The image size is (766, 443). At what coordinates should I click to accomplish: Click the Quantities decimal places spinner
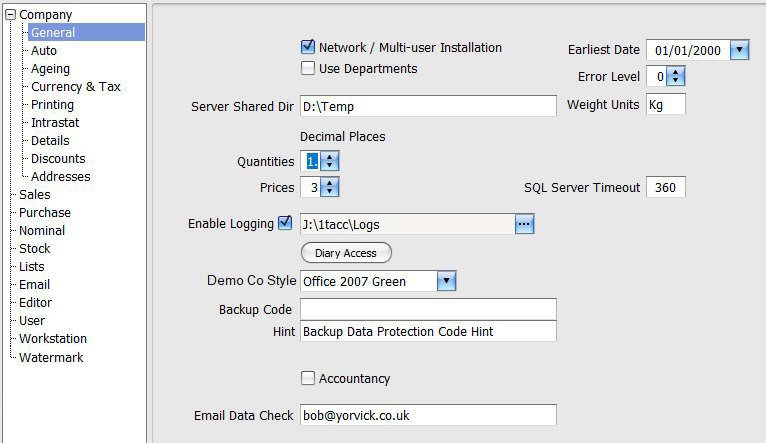pos(331,161)
